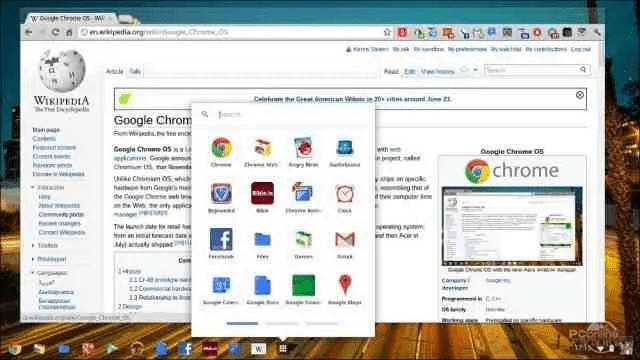Viewport: 640px width, 360px height.
Task: Select the Wikipedia window icon on shelf
Action: [x=258, y=349]
